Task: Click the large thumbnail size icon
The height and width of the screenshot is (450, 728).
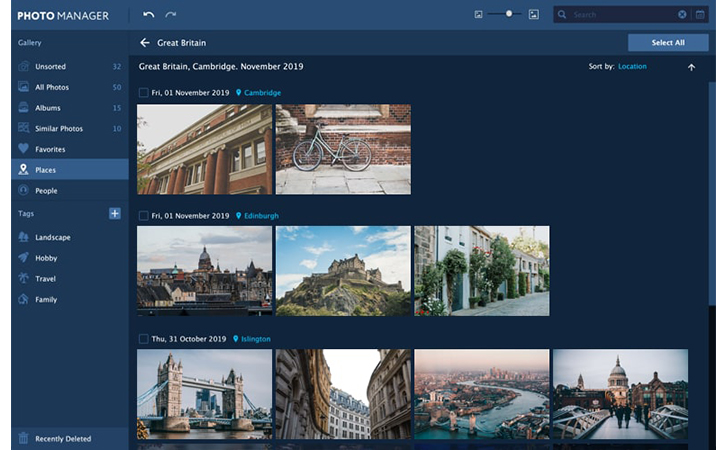Action: point(534,15)
